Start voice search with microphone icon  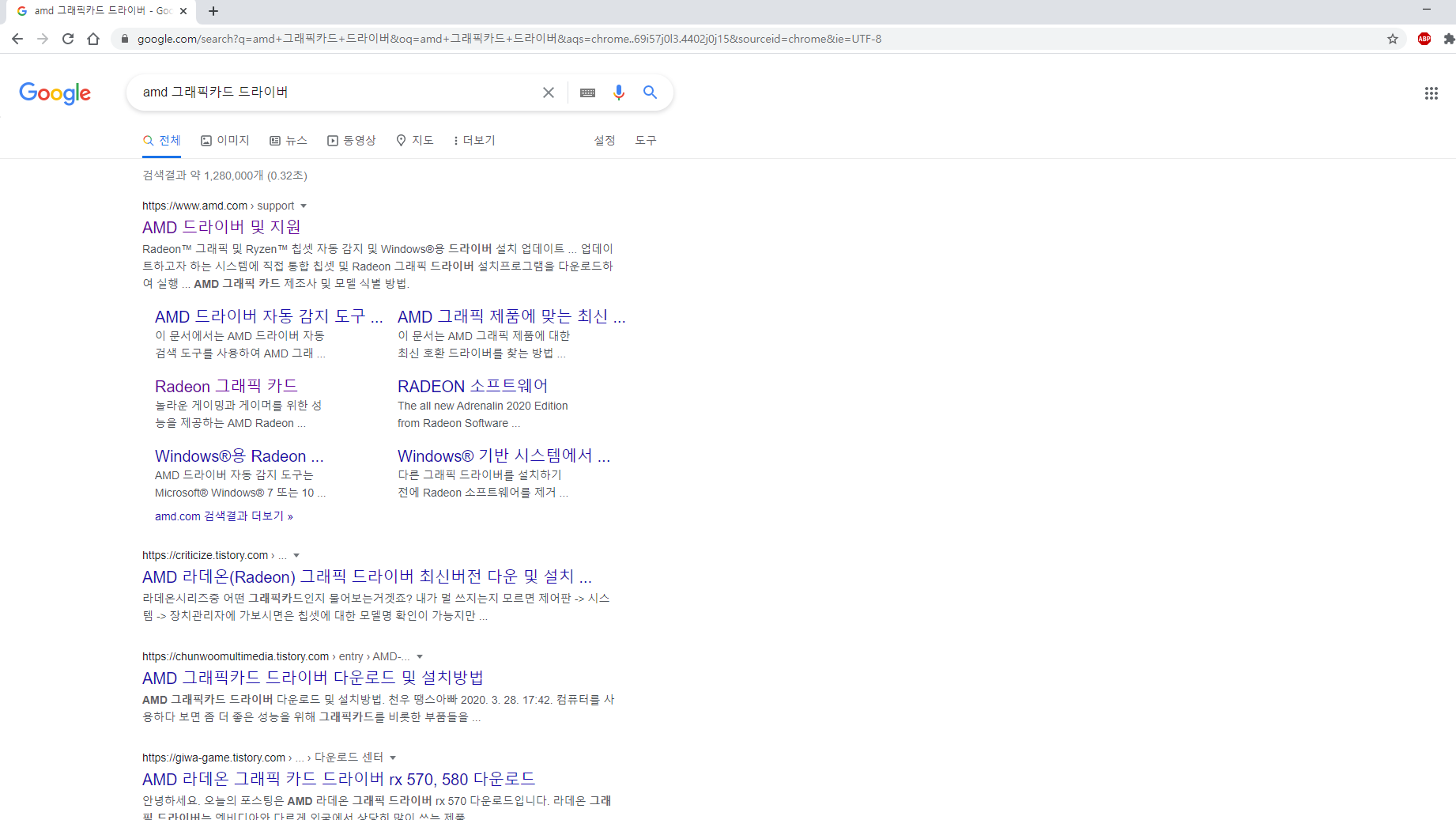(619, 93)
